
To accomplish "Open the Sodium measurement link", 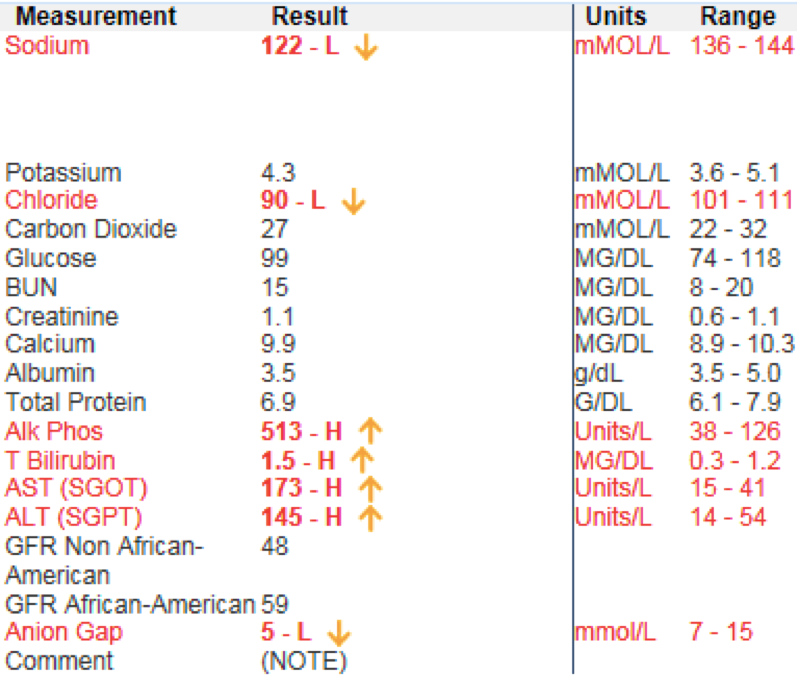I will [47, 46].
